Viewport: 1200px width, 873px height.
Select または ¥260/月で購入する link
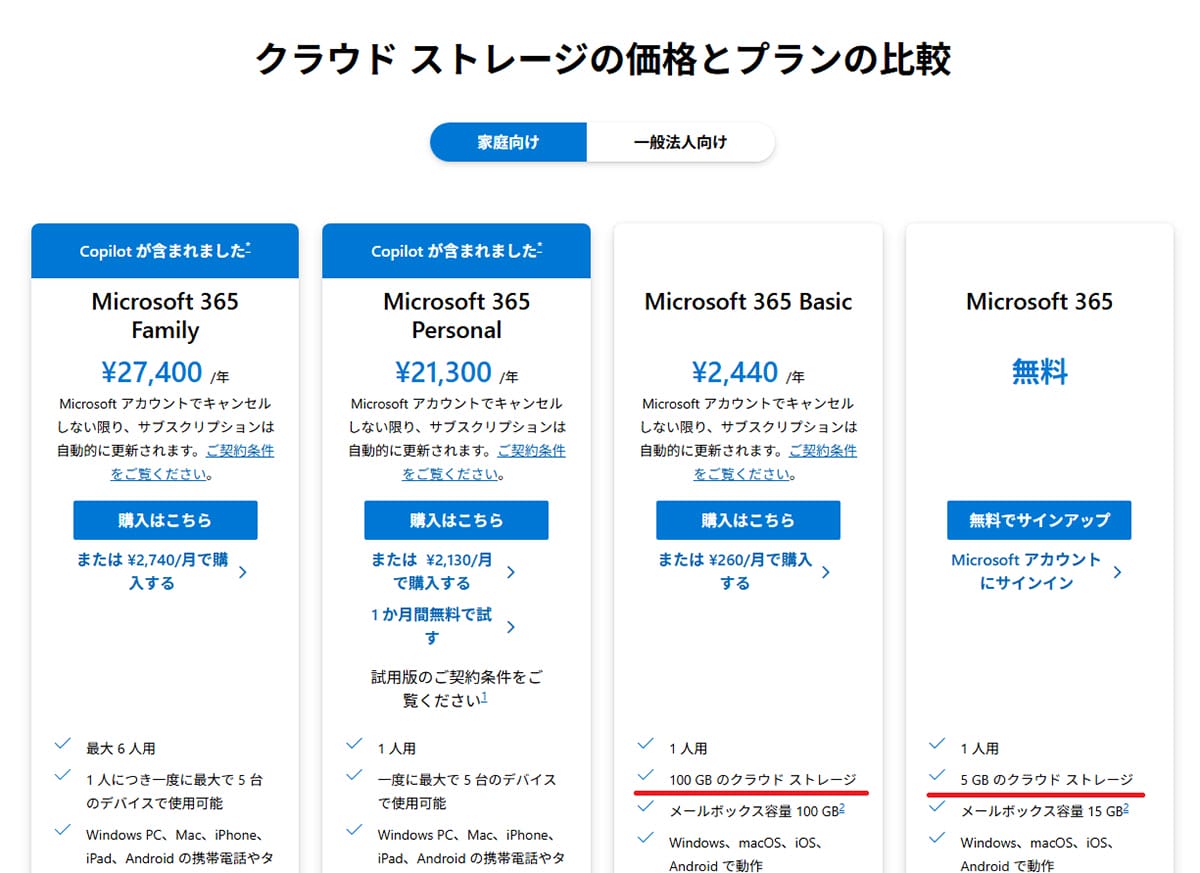click(735, 571)
